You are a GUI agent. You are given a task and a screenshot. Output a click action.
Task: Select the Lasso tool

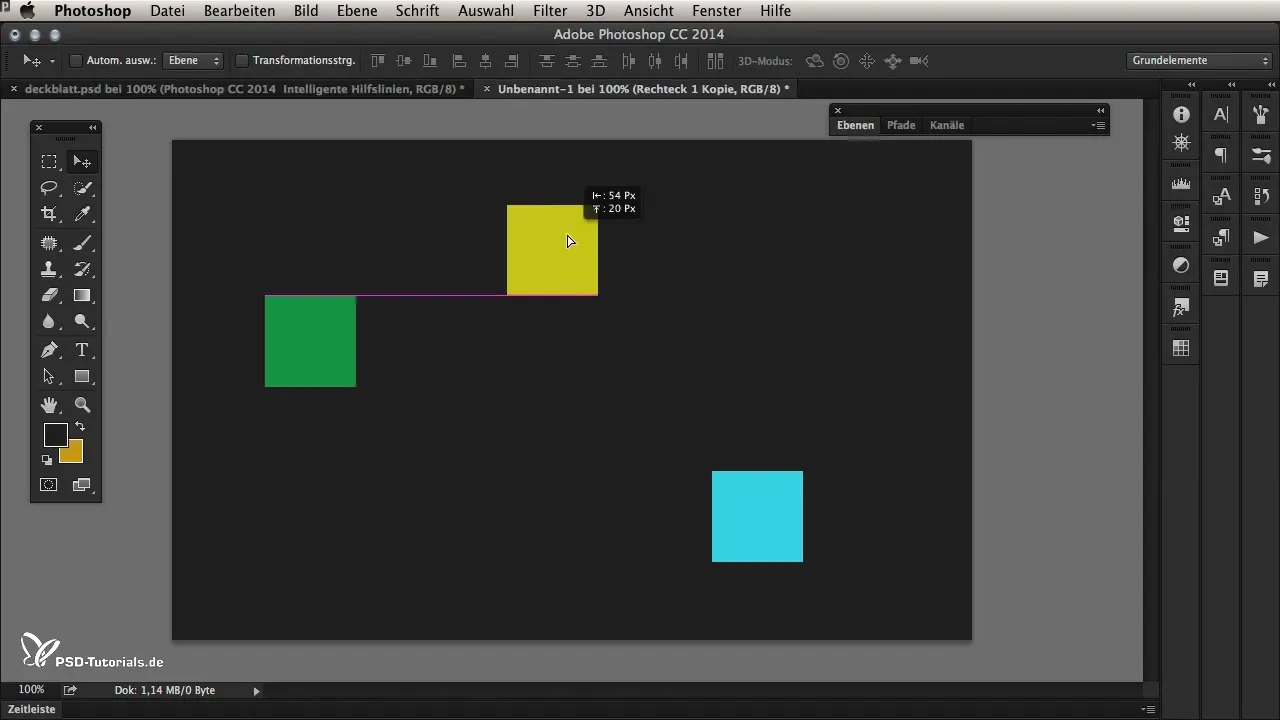[x=48, y=188]
